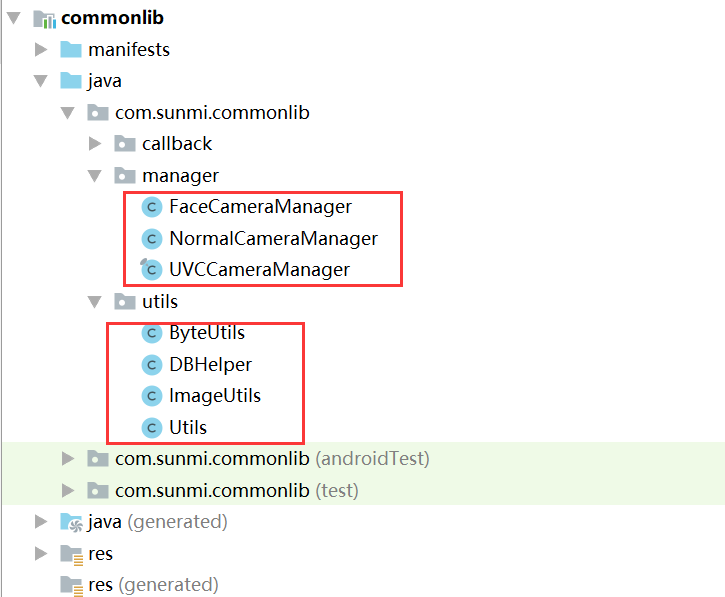Collapse the utils package arrow
The image size is (725, 597).
(95, 302)
